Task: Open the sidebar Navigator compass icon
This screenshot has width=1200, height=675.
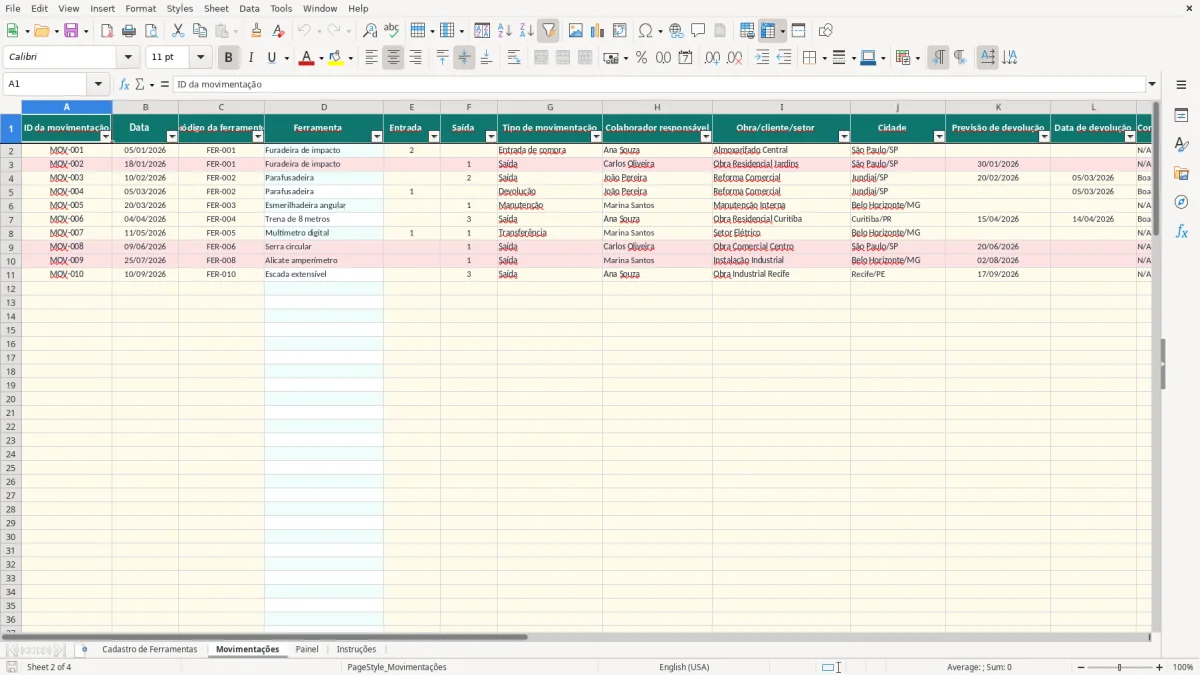Action: (1181, 202)
